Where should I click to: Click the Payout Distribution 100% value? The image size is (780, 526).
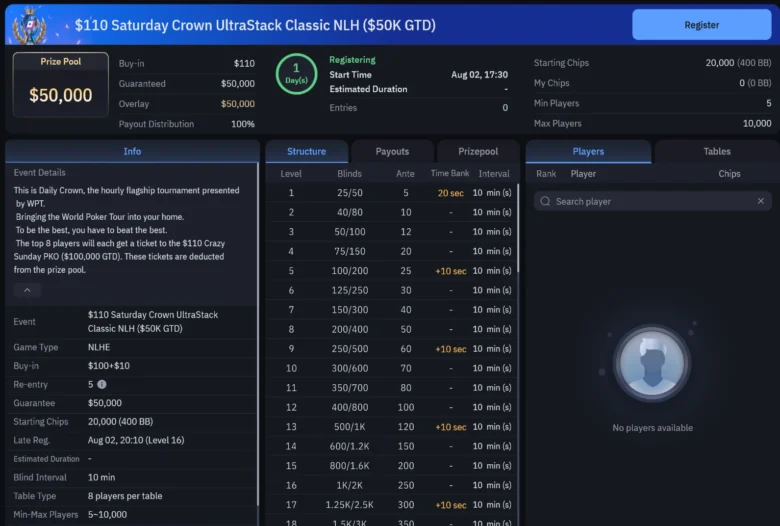coord(243,124)
